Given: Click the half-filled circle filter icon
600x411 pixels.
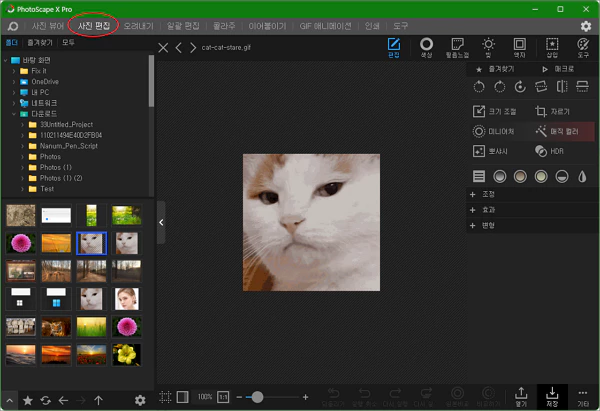Looking at the screenshot, I should coord(562,176).
